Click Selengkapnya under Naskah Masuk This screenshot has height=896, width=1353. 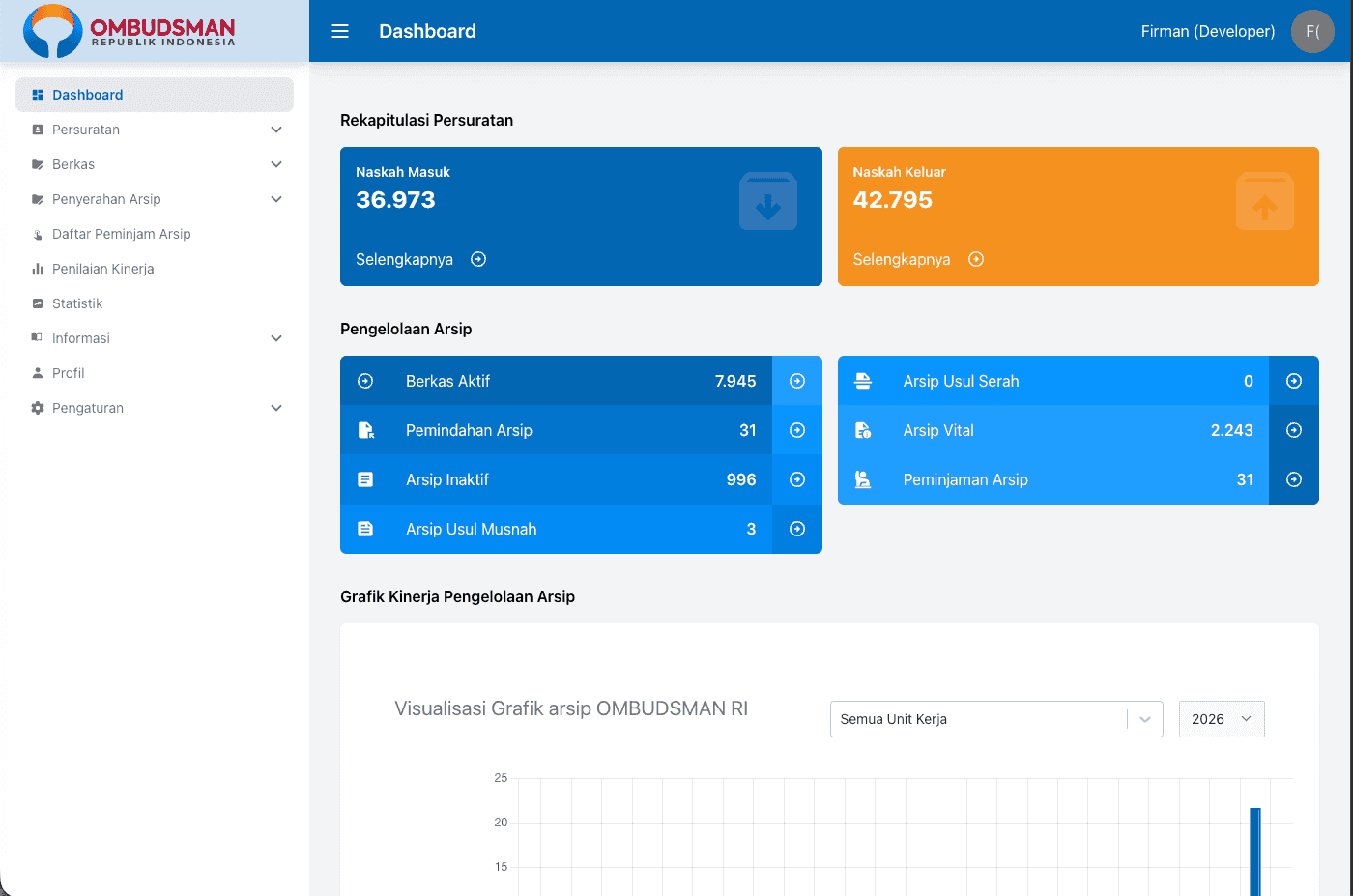[x=420, y=259]
